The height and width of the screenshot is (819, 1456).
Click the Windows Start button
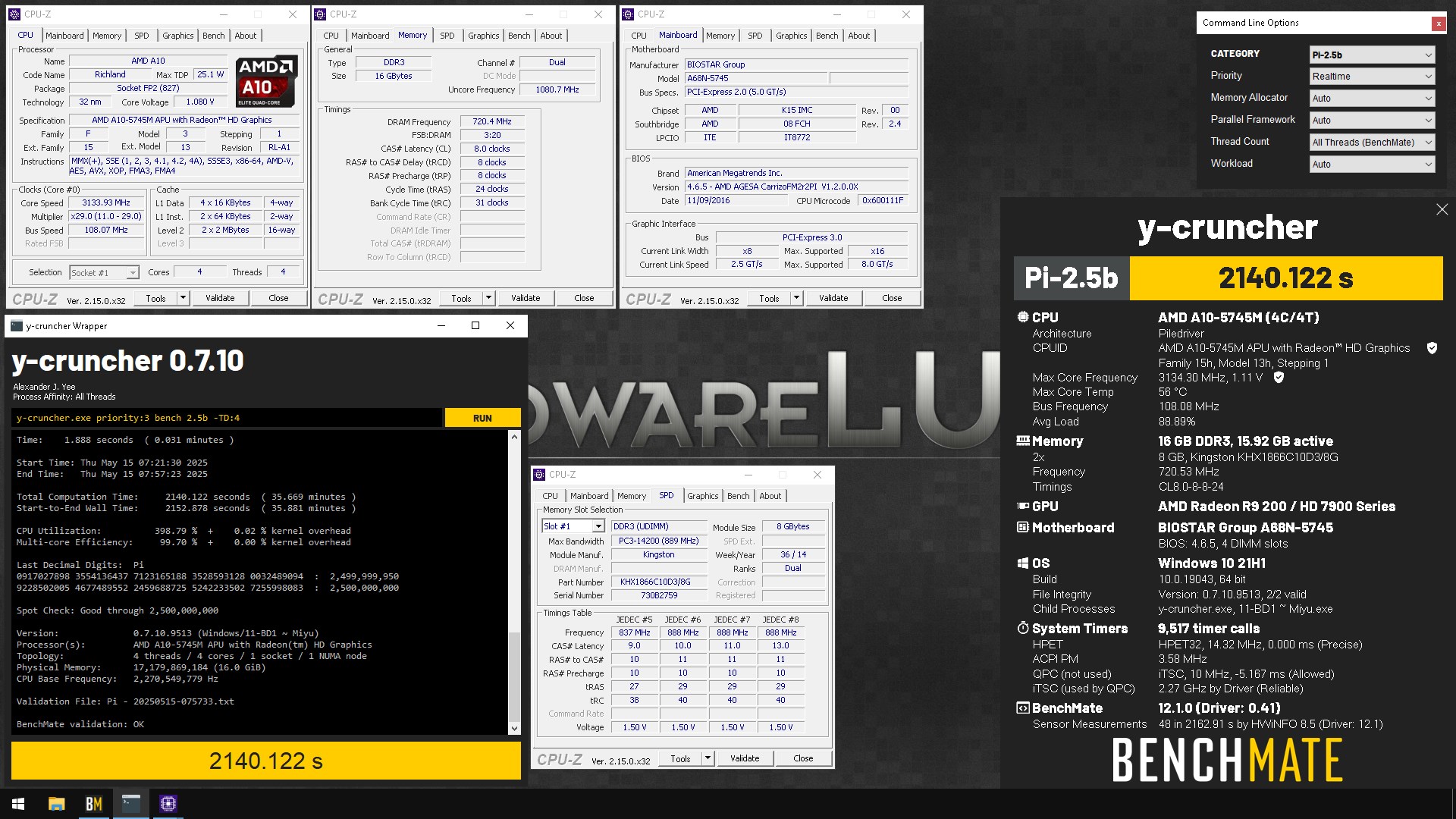(18, 804)
